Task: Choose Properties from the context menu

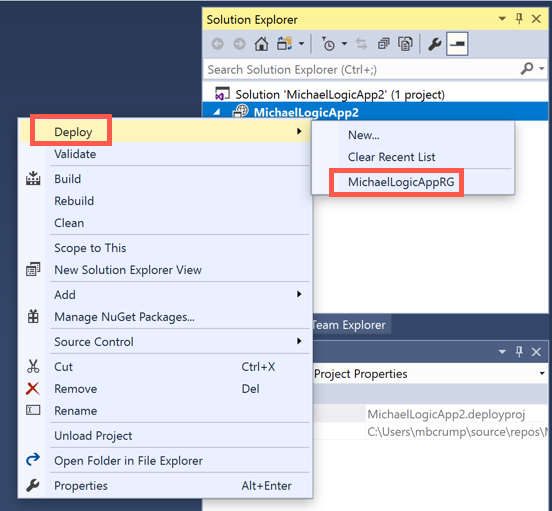Action: click(165, 486)
